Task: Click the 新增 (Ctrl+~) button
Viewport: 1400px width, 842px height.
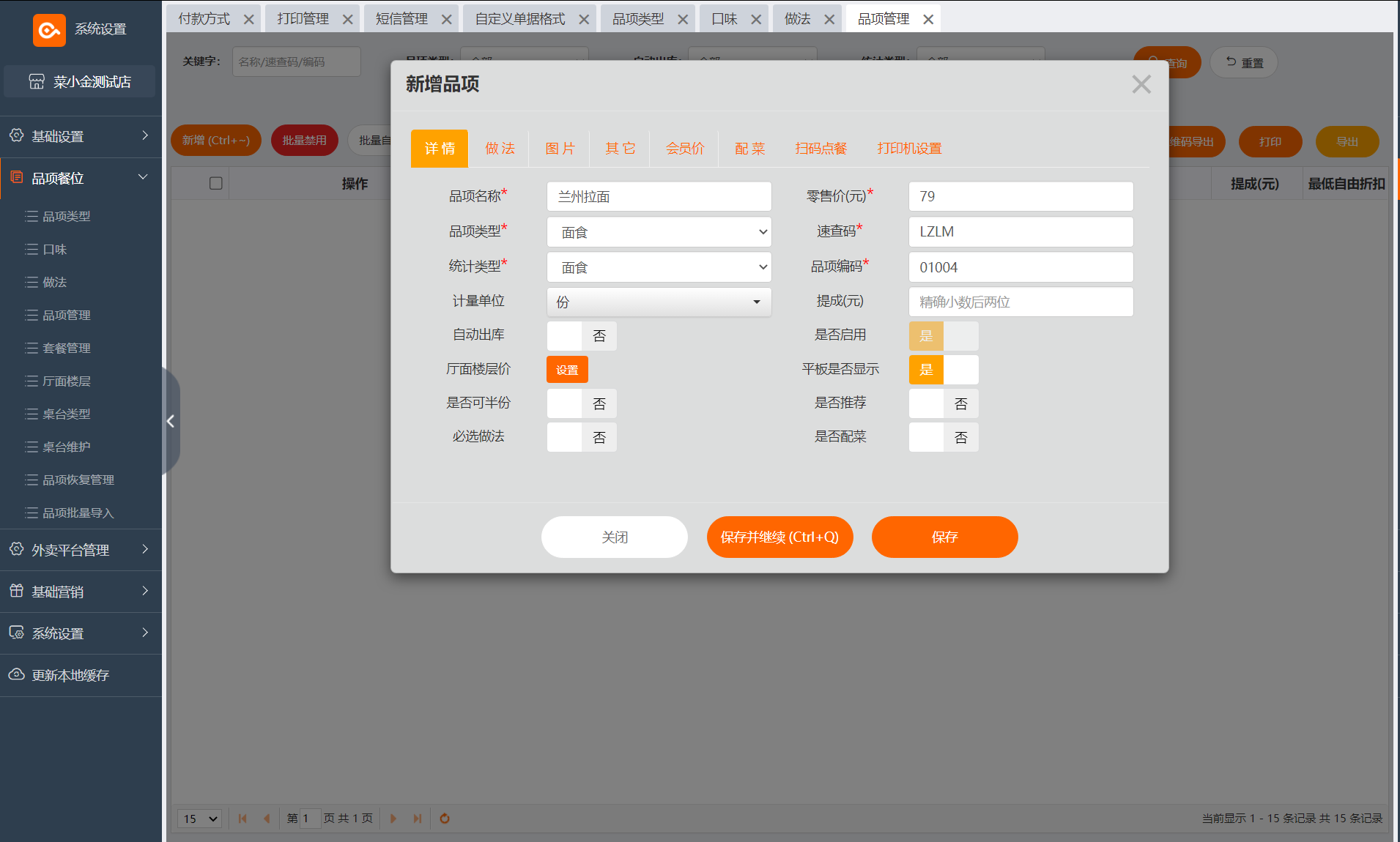Action: point(216,140)
